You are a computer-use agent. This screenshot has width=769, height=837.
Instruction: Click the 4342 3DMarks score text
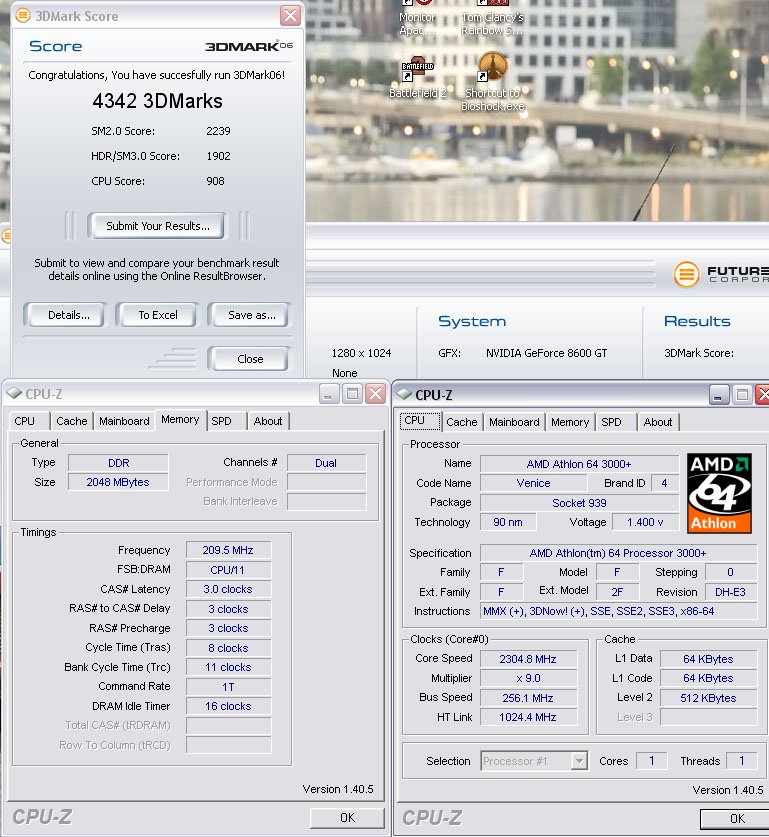(157, 101)
